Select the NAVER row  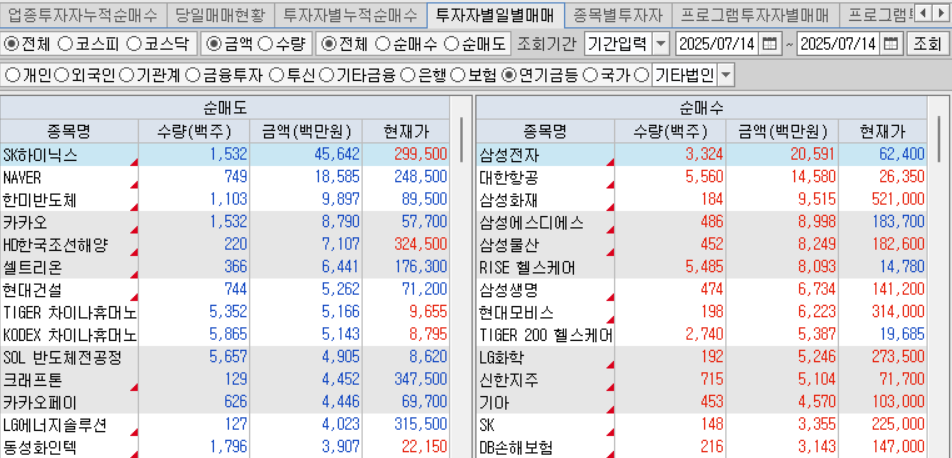click(225, 177)
